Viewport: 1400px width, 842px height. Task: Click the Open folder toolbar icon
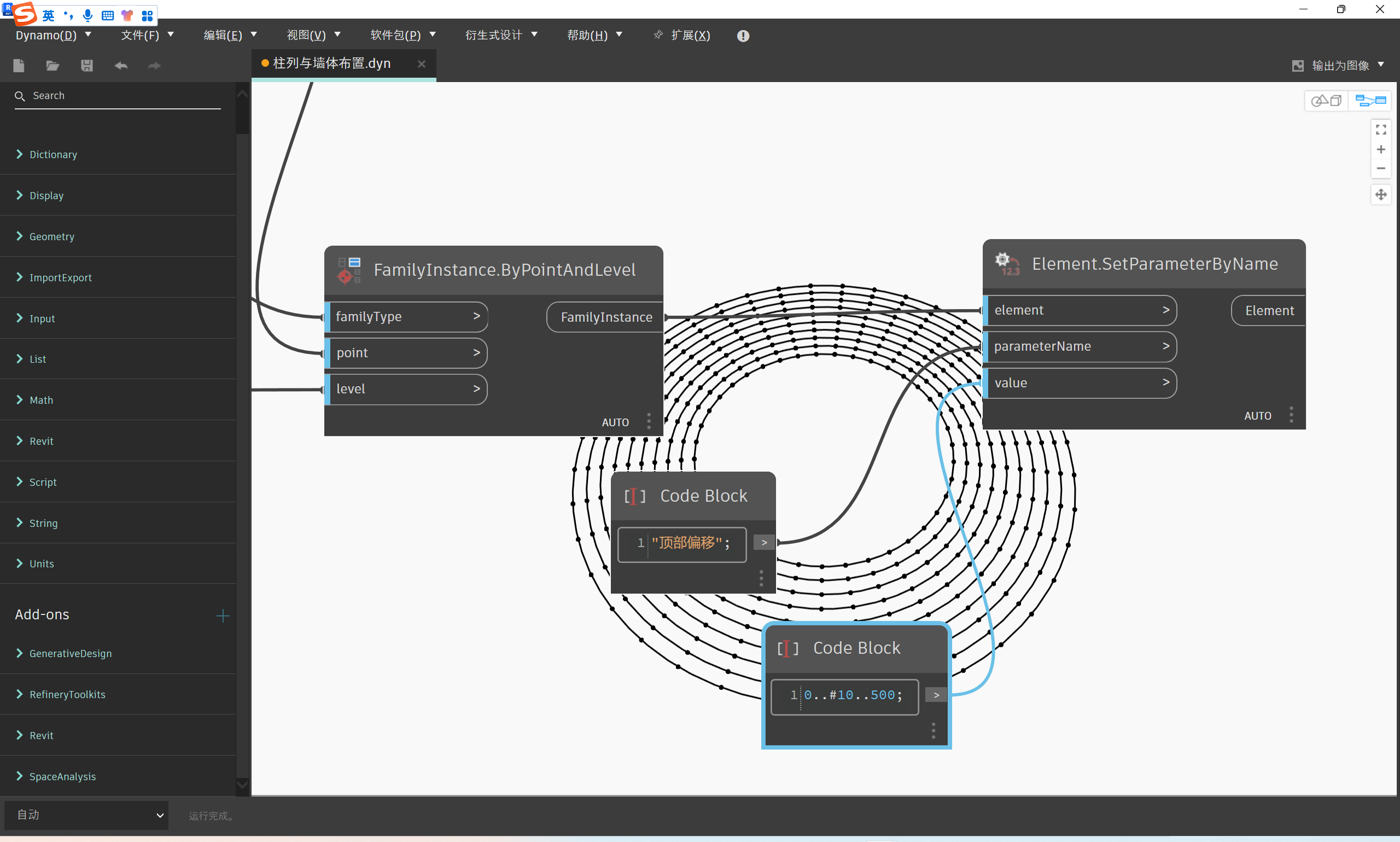(52, 66)
